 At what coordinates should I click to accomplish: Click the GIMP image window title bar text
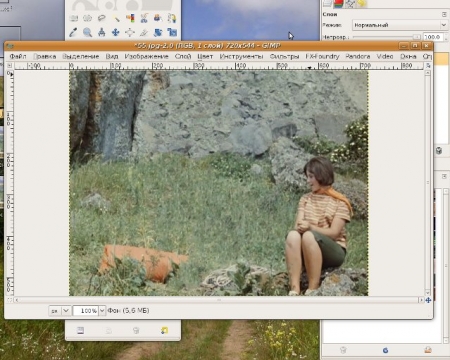coord(207,46)
